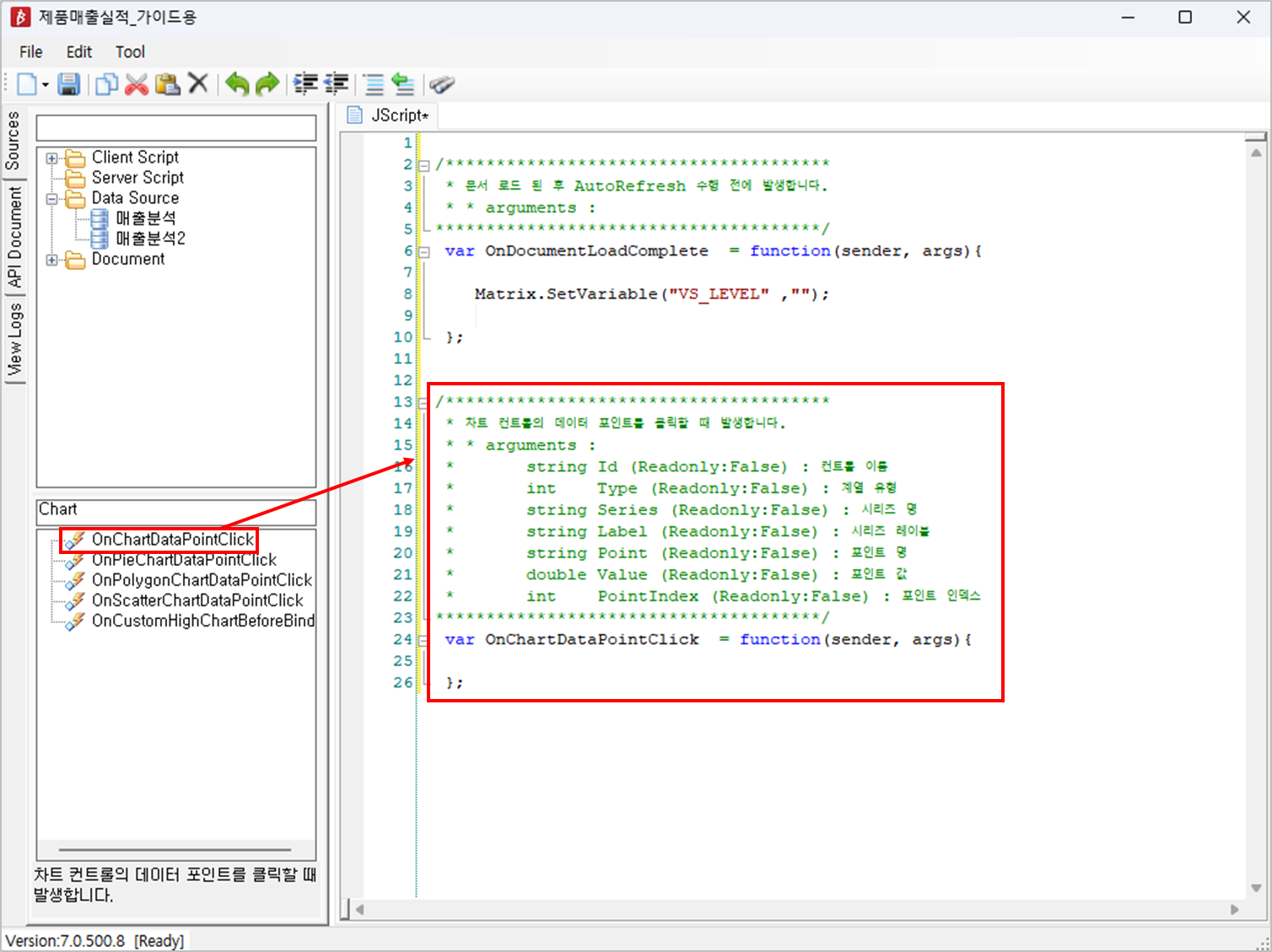The image size is (1272, 952).
Task: Click the clipboard Paste icon
Action: tap(168, 84)
